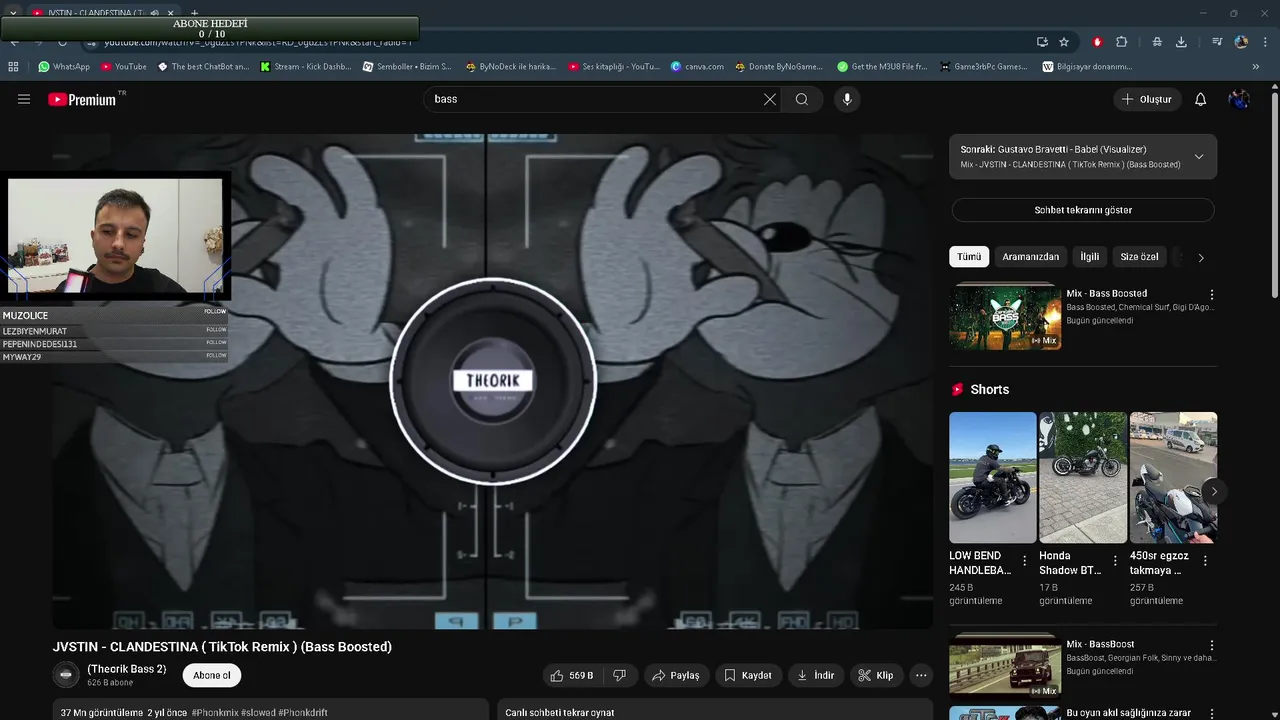The height and width of the screenshot is (720, 1280).
Task: Open the media control icon in browser toolbar
Action: click(x=1217, y=42)
